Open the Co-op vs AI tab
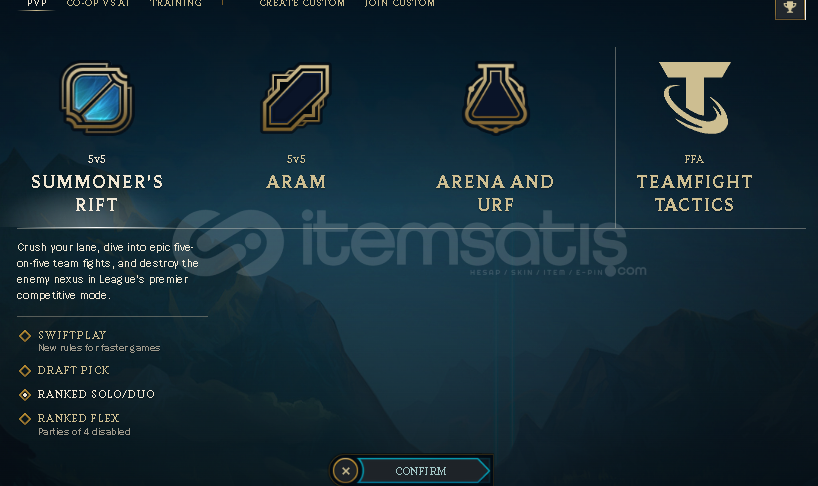Image resolution: width=818 pixels, height=486 pixels. pyautogui.click(x=98, y=4)
